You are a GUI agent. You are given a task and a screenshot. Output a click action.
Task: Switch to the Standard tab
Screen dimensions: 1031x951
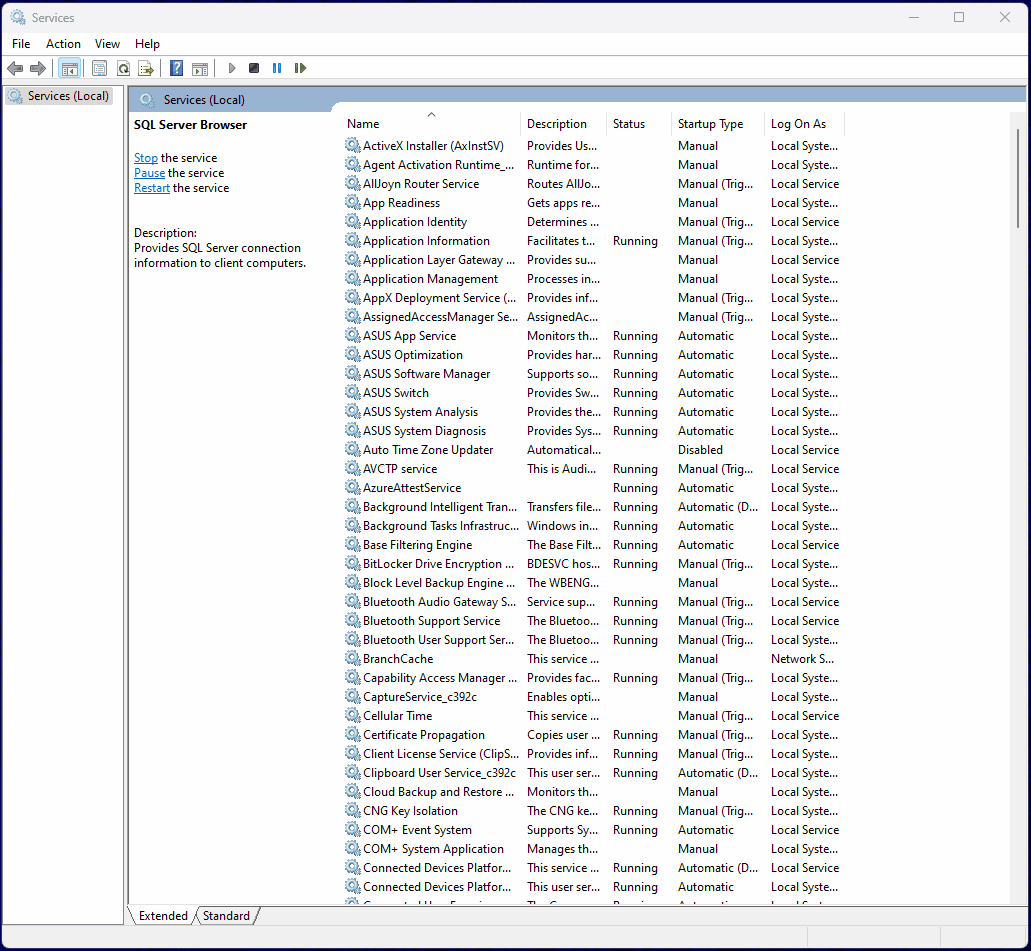tap(226, 915)
